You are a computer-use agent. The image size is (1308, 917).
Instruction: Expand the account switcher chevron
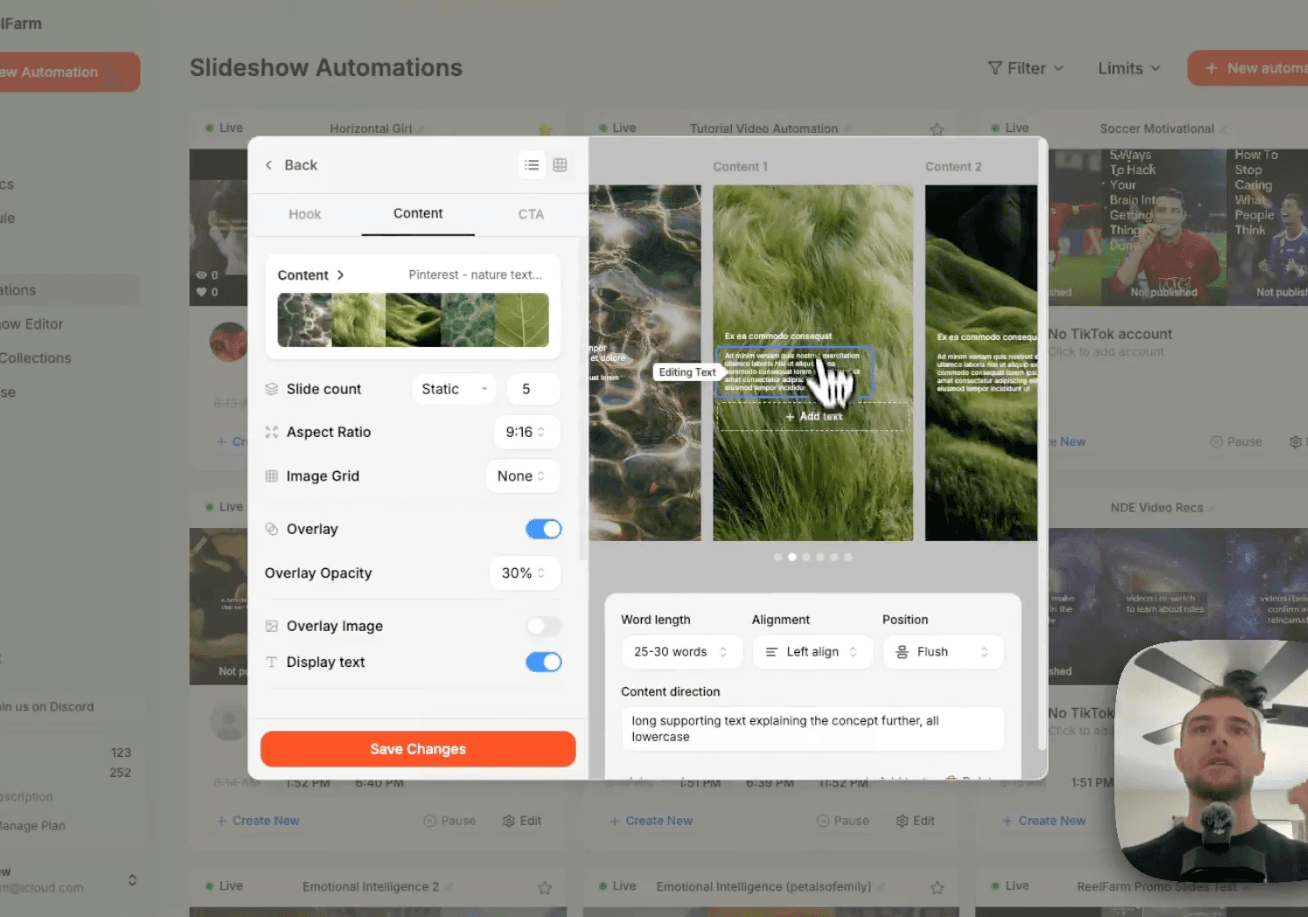132,880
